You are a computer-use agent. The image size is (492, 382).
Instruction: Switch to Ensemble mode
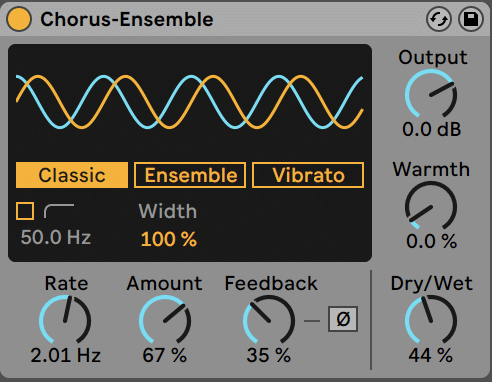pyautogui.click(x=190, y=175)
